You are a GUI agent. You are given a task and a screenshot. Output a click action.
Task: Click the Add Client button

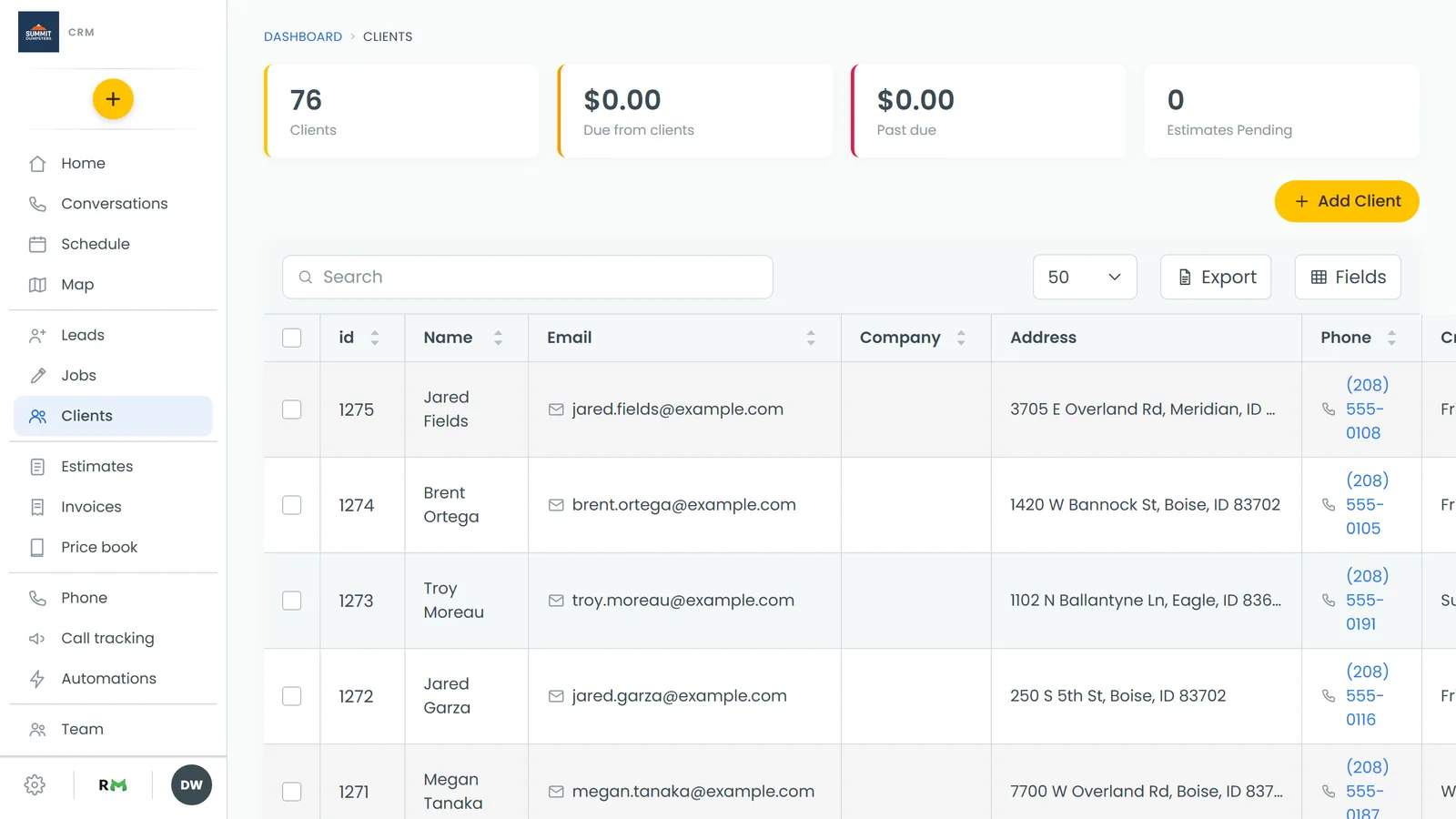pos(1347,201)
